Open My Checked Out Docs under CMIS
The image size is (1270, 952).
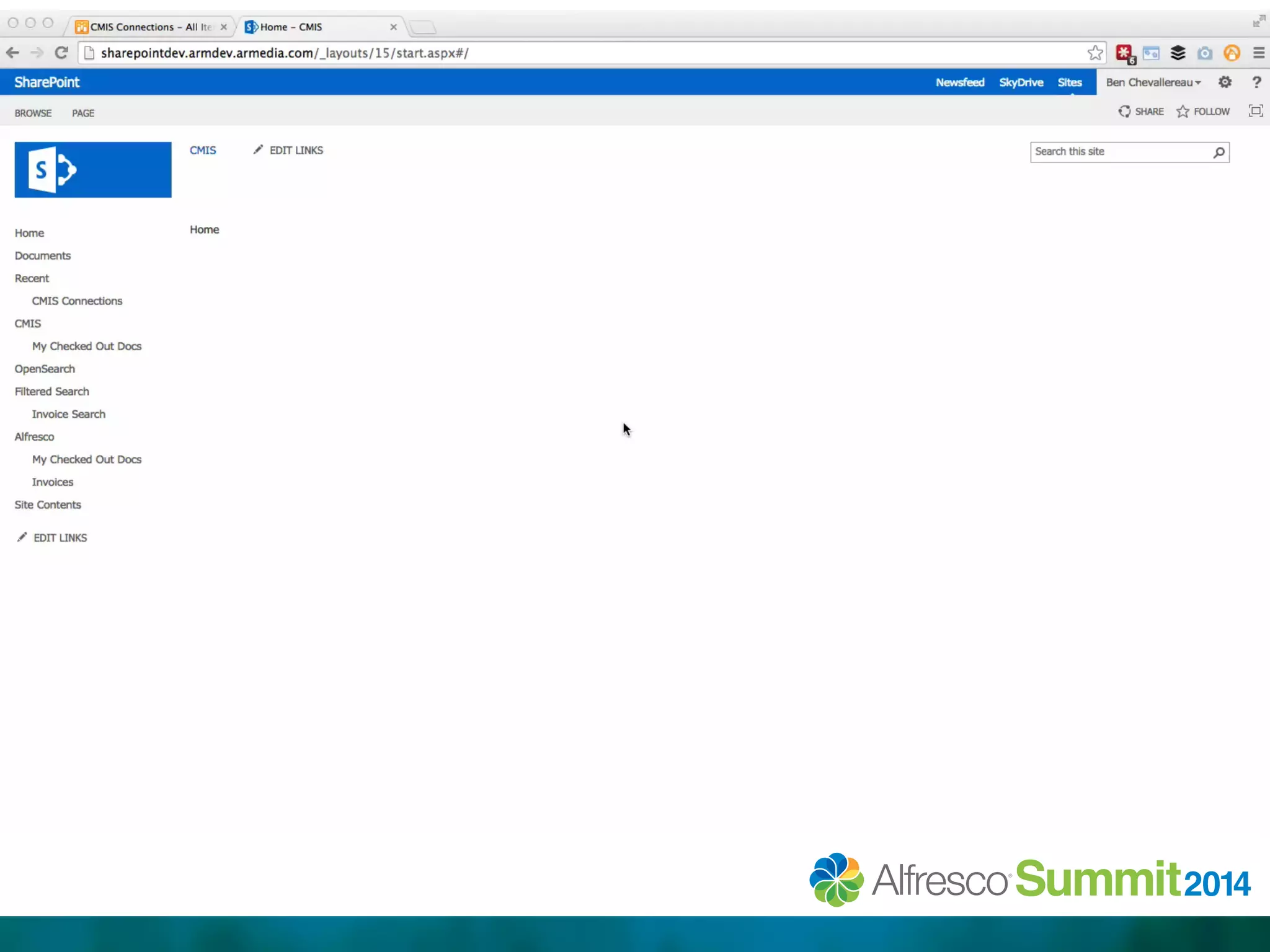87,346
